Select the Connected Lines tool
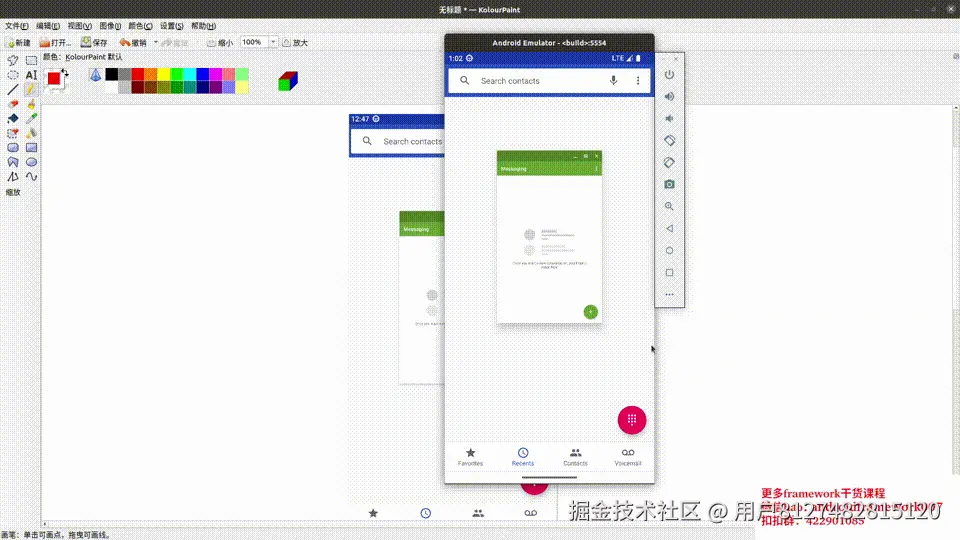 [13, 177]
